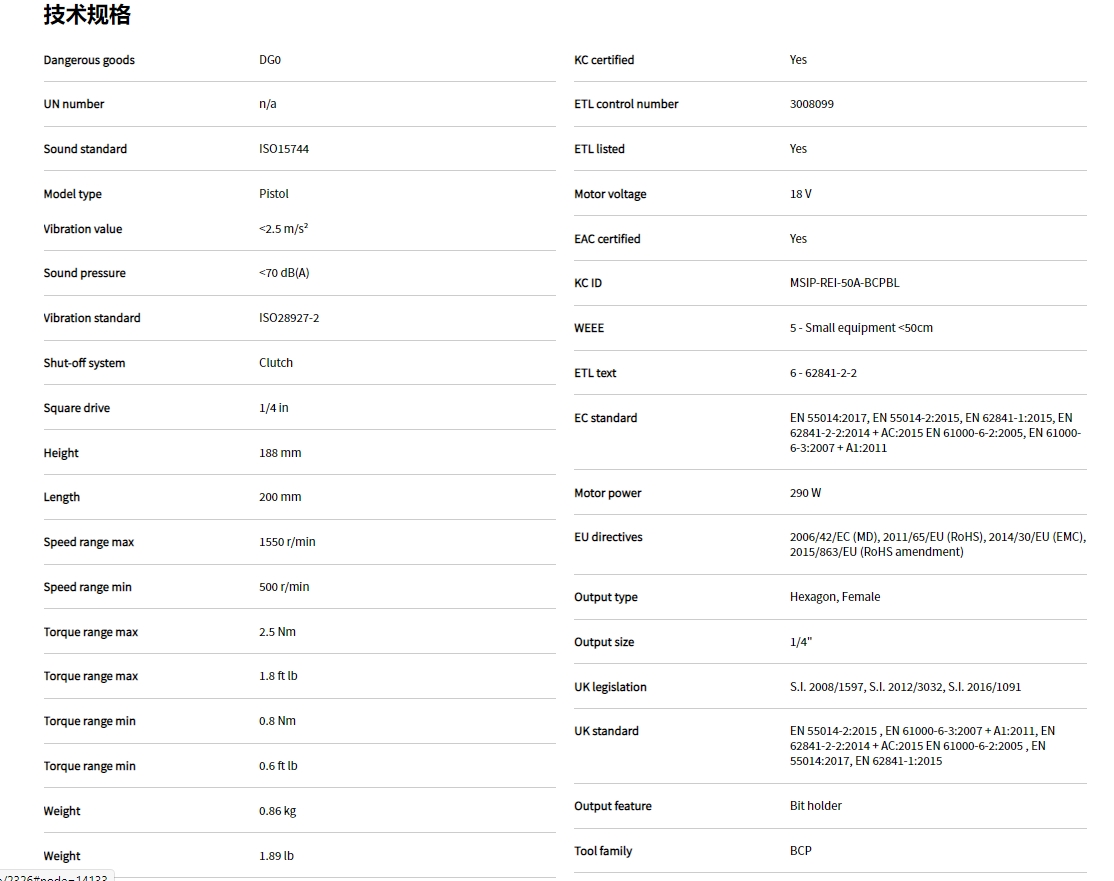Select the Clutch shut-off system value
Screen dimensions: 1114x881
point(276,363)
